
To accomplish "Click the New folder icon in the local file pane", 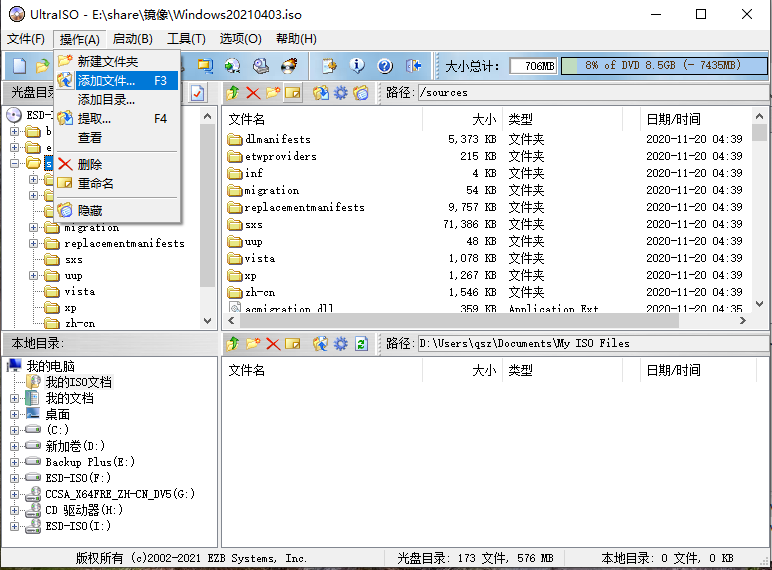I will 253,344.
